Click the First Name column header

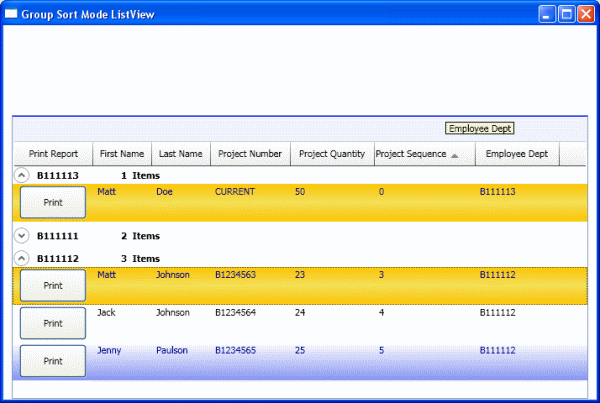click(122, 154)
